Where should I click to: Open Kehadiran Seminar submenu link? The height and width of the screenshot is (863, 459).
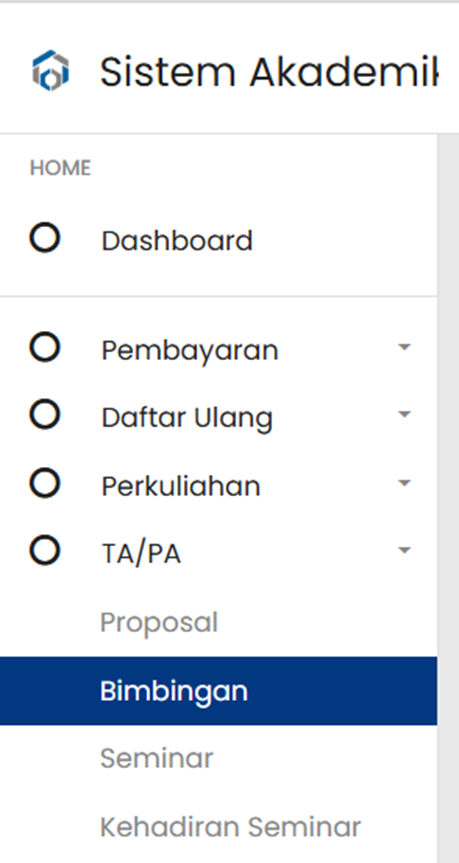pyautogui.click(x=231, y=827)
